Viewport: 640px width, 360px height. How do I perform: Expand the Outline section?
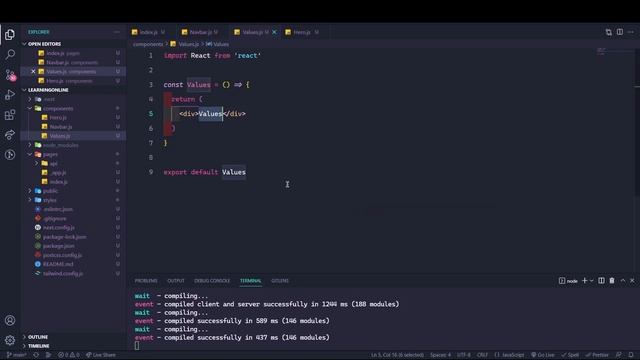[38, 337]
